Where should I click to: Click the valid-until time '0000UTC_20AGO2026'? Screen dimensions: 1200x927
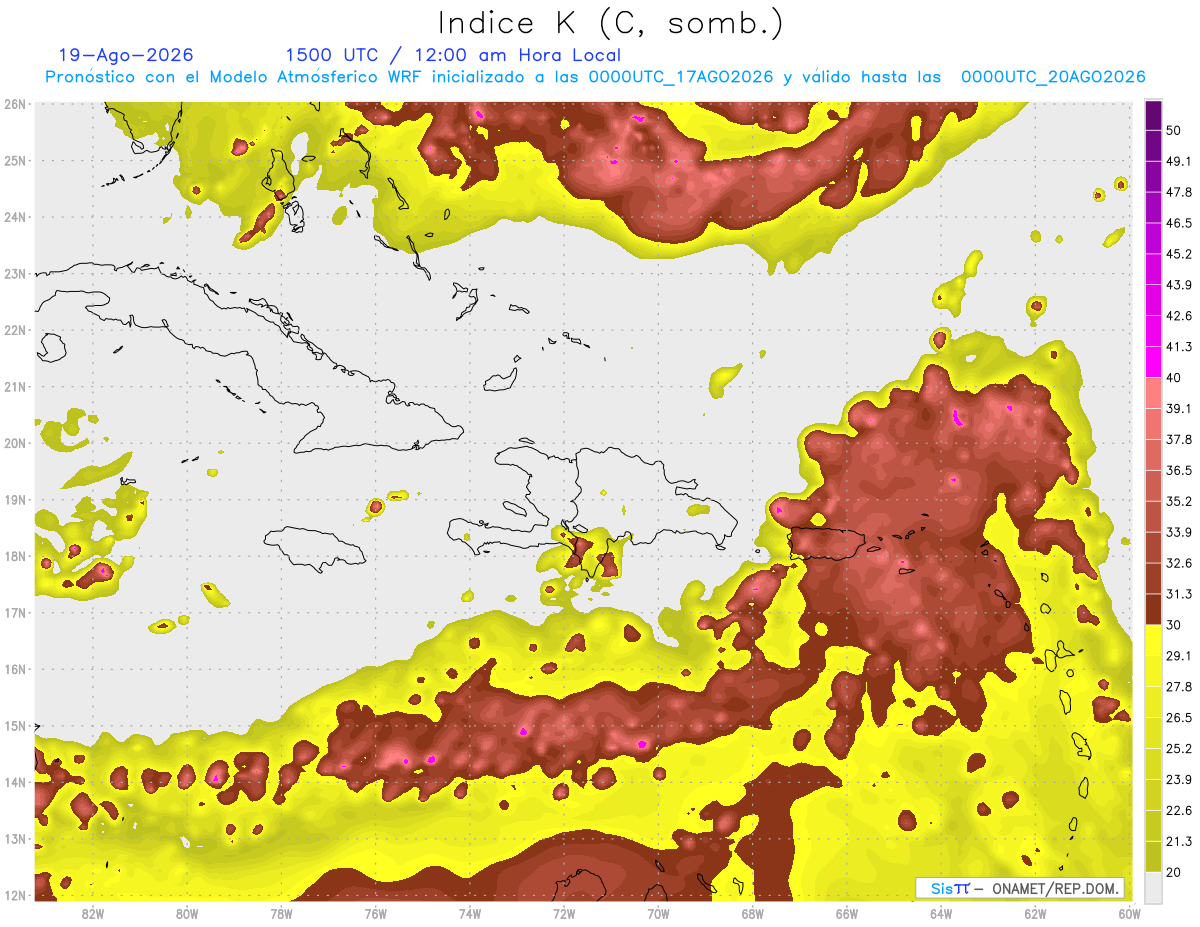pyautogui.click(x=1053, y=77)
